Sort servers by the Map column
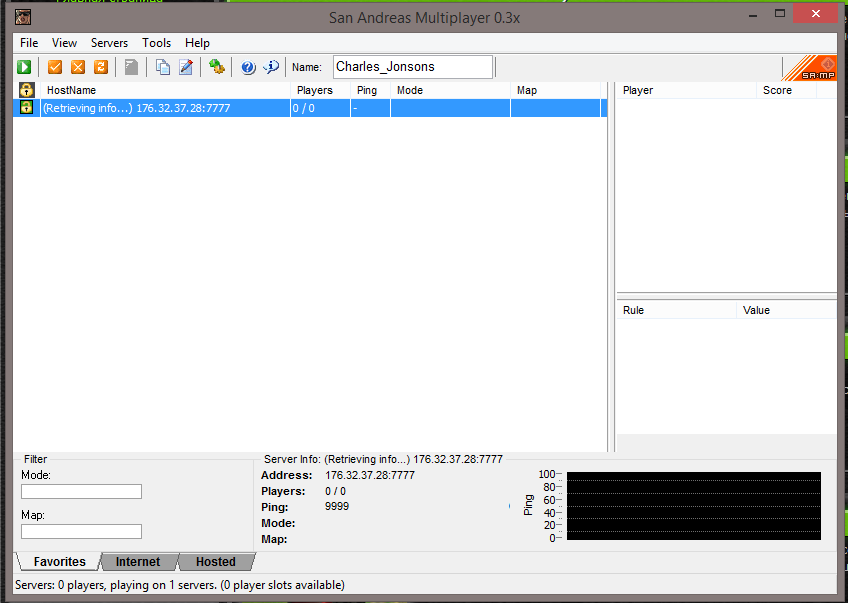The height and width of the screenshot is (603, 848). [555, 90]
